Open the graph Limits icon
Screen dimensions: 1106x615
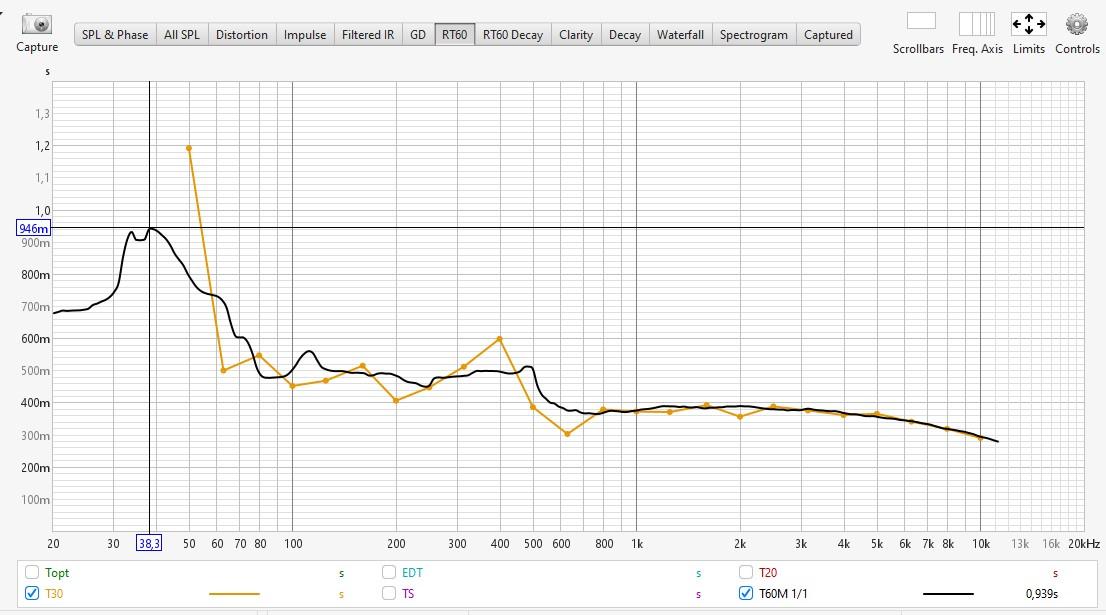point(1028,24)
